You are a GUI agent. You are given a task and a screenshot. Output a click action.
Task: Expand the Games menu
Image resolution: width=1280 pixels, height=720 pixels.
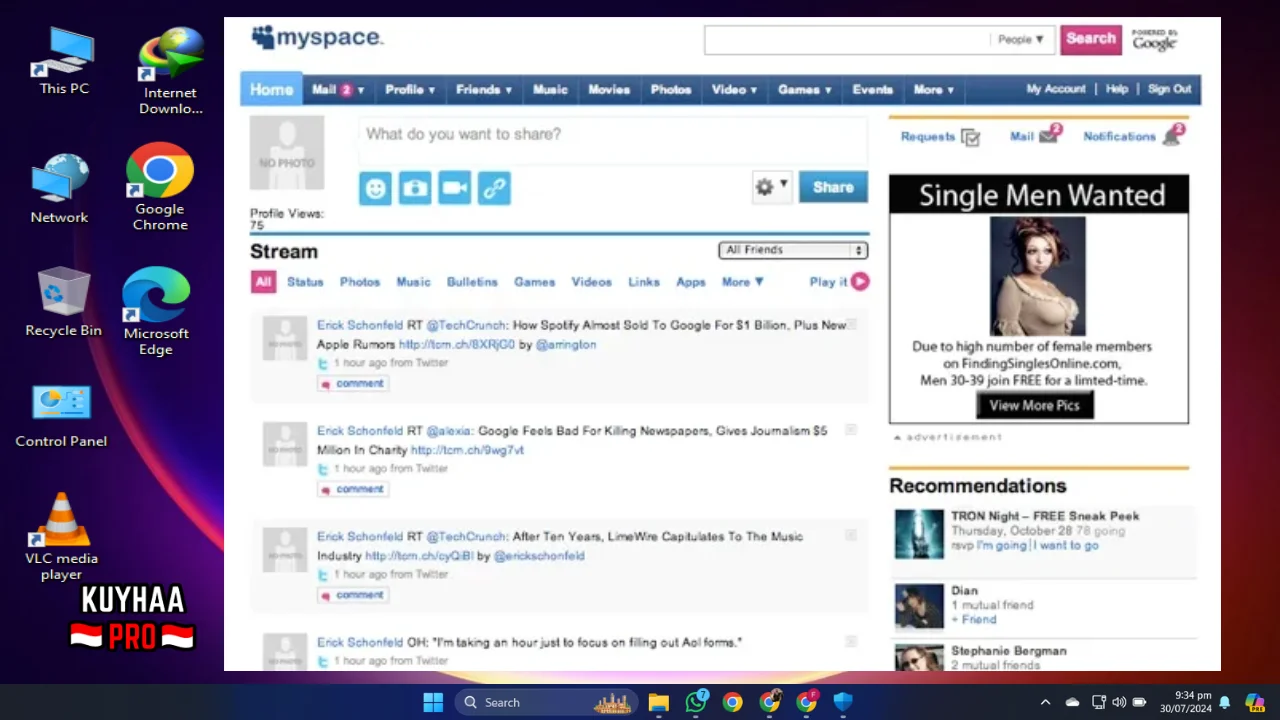click(x=805, y=89)
